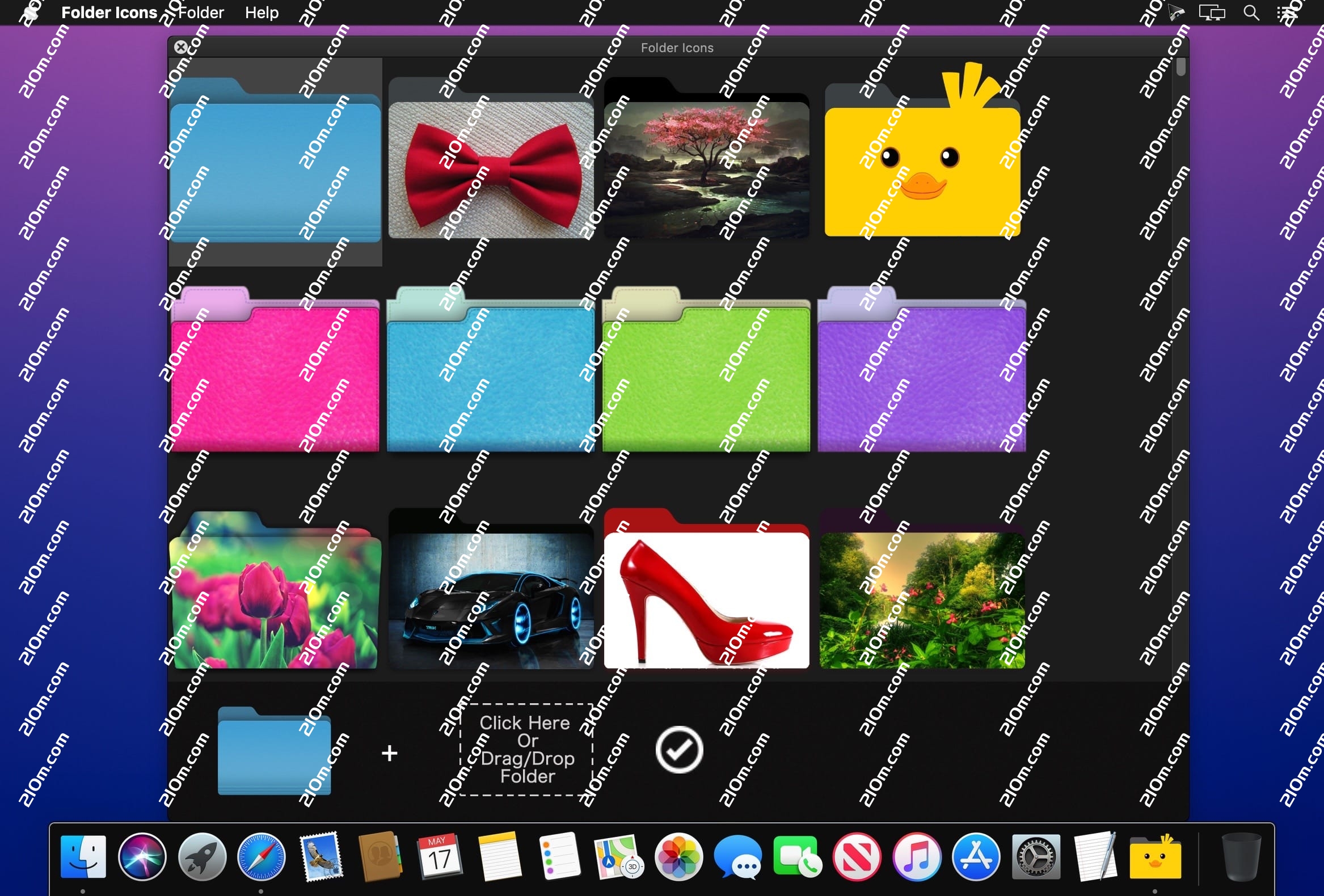Pick the pink blossom tree folder icon
The height and width of the screenshot is (896, 1324).
click(706, 158)
